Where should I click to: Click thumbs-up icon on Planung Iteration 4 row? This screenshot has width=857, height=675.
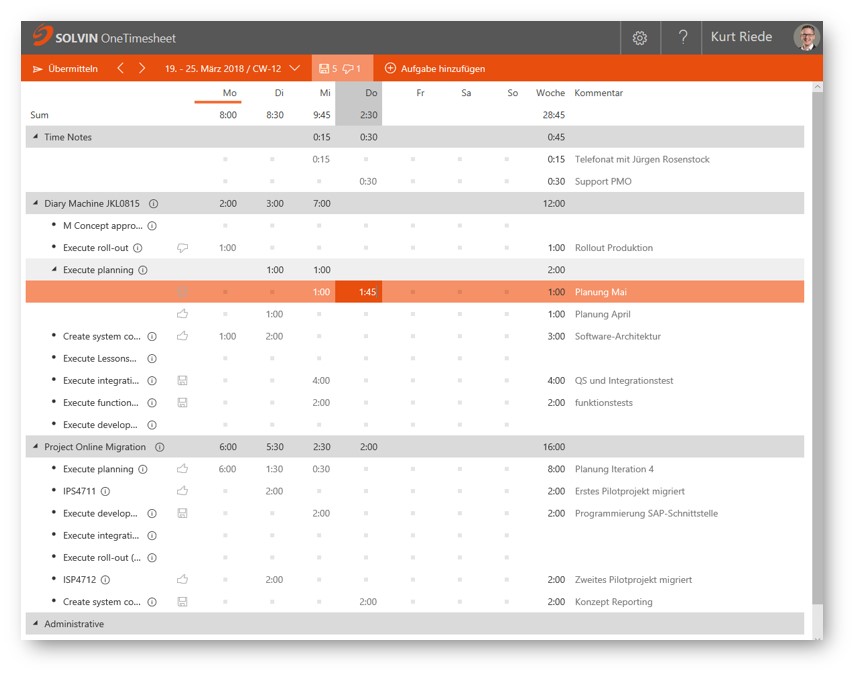183,469
